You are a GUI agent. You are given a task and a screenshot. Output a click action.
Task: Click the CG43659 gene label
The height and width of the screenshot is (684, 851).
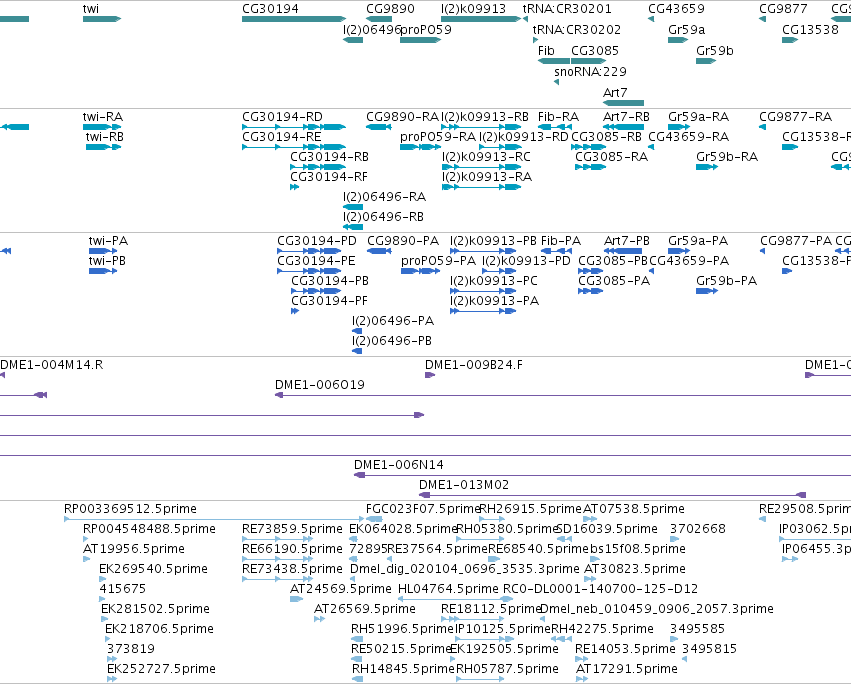[676, 9]
